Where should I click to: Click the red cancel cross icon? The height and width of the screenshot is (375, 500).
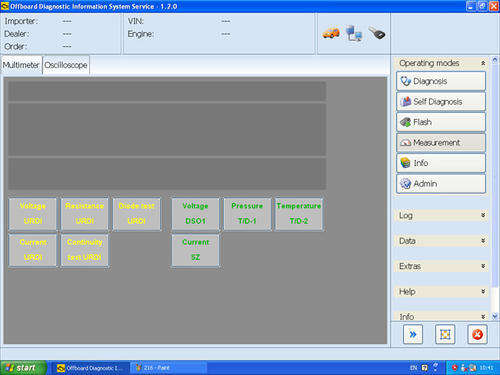coord(477,334)
